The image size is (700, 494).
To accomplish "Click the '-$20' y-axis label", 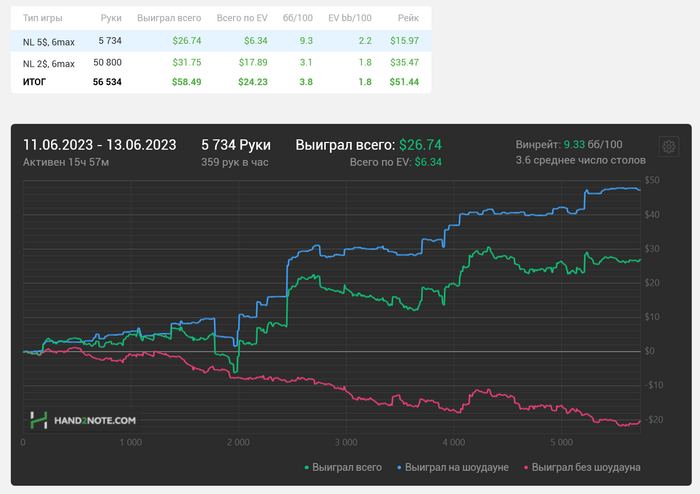I will pyautogui.click(x=654, y=419).
